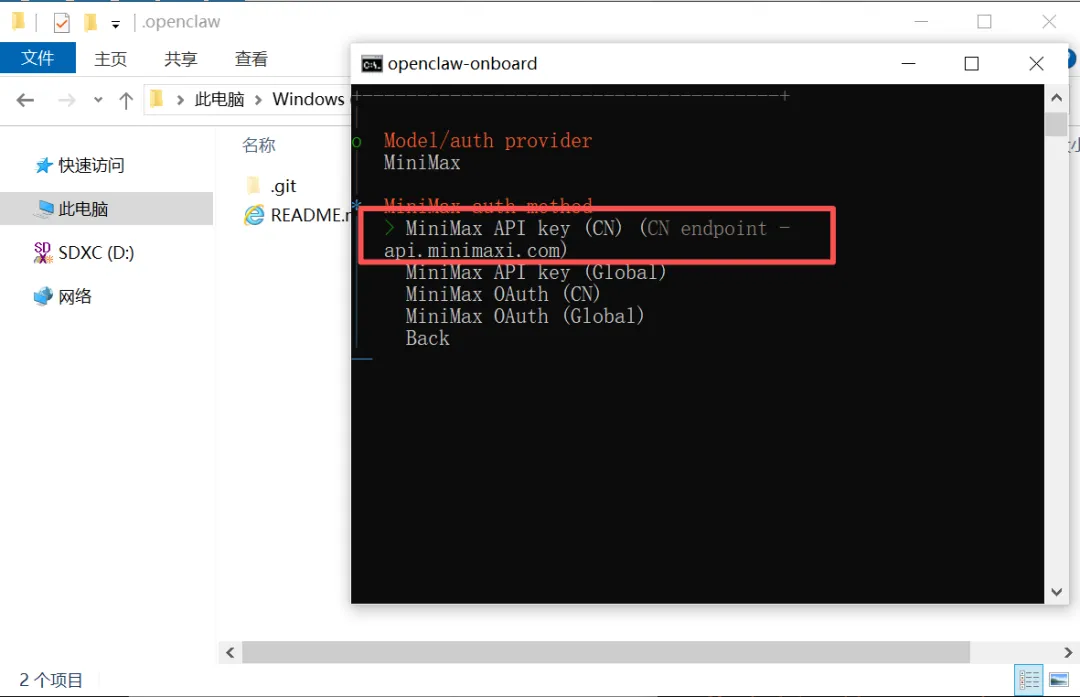The image size is (1080, 697).
Task: Click the openclaw-onboard console window icon
Action: tap(371, 64)
